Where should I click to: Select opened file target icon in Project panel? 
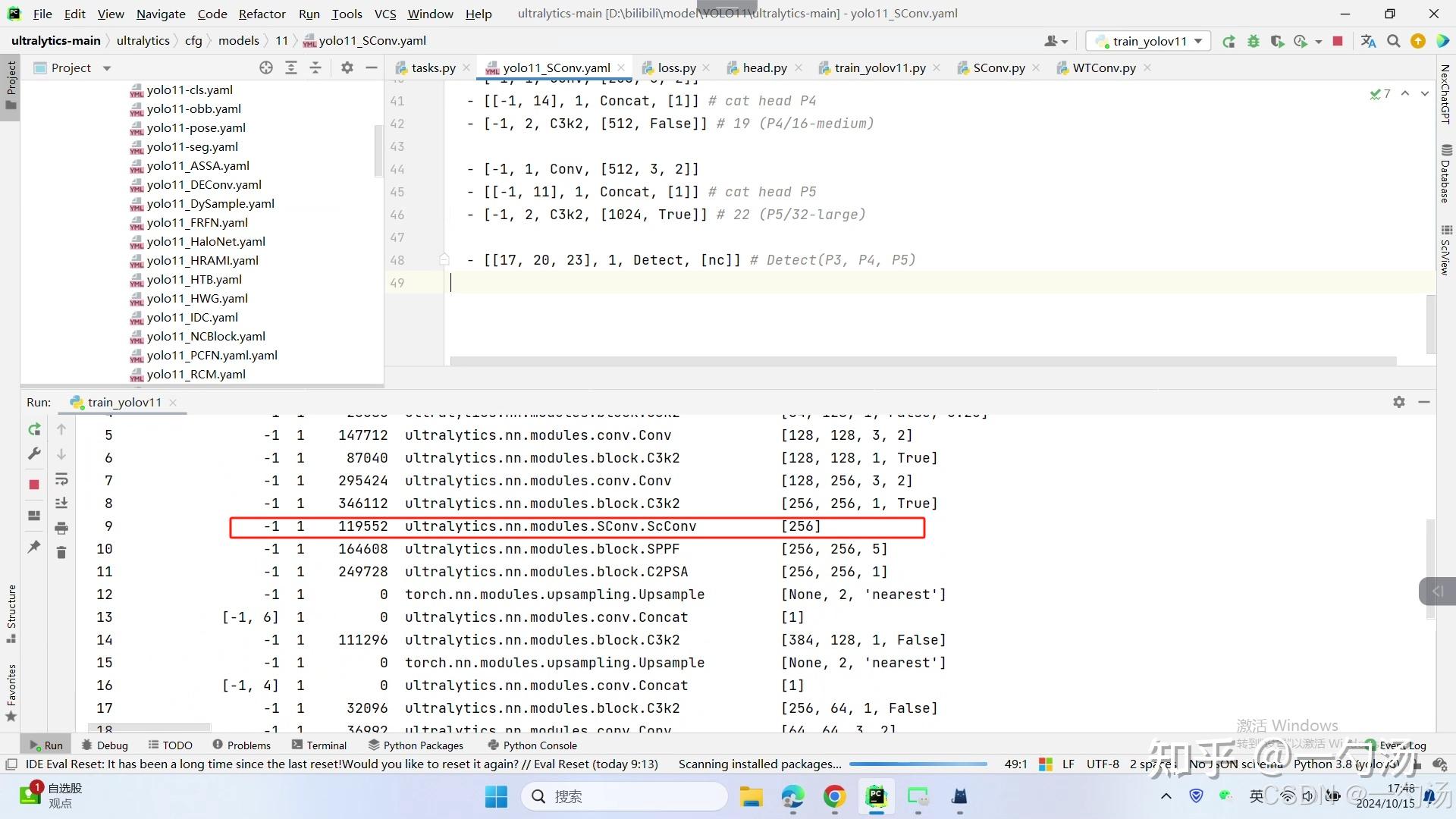(x=266, y=67)
